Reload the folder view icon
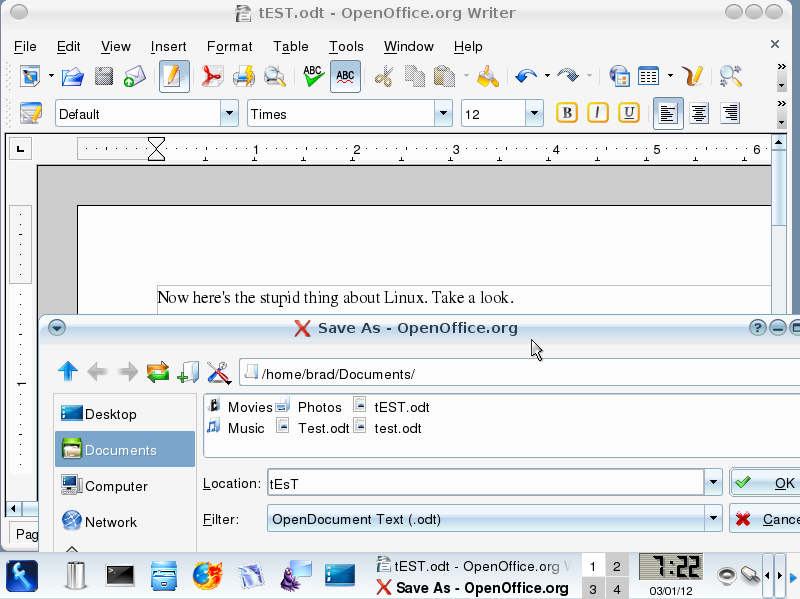Screen dimensions: 800x599 [x=158, y=372]
